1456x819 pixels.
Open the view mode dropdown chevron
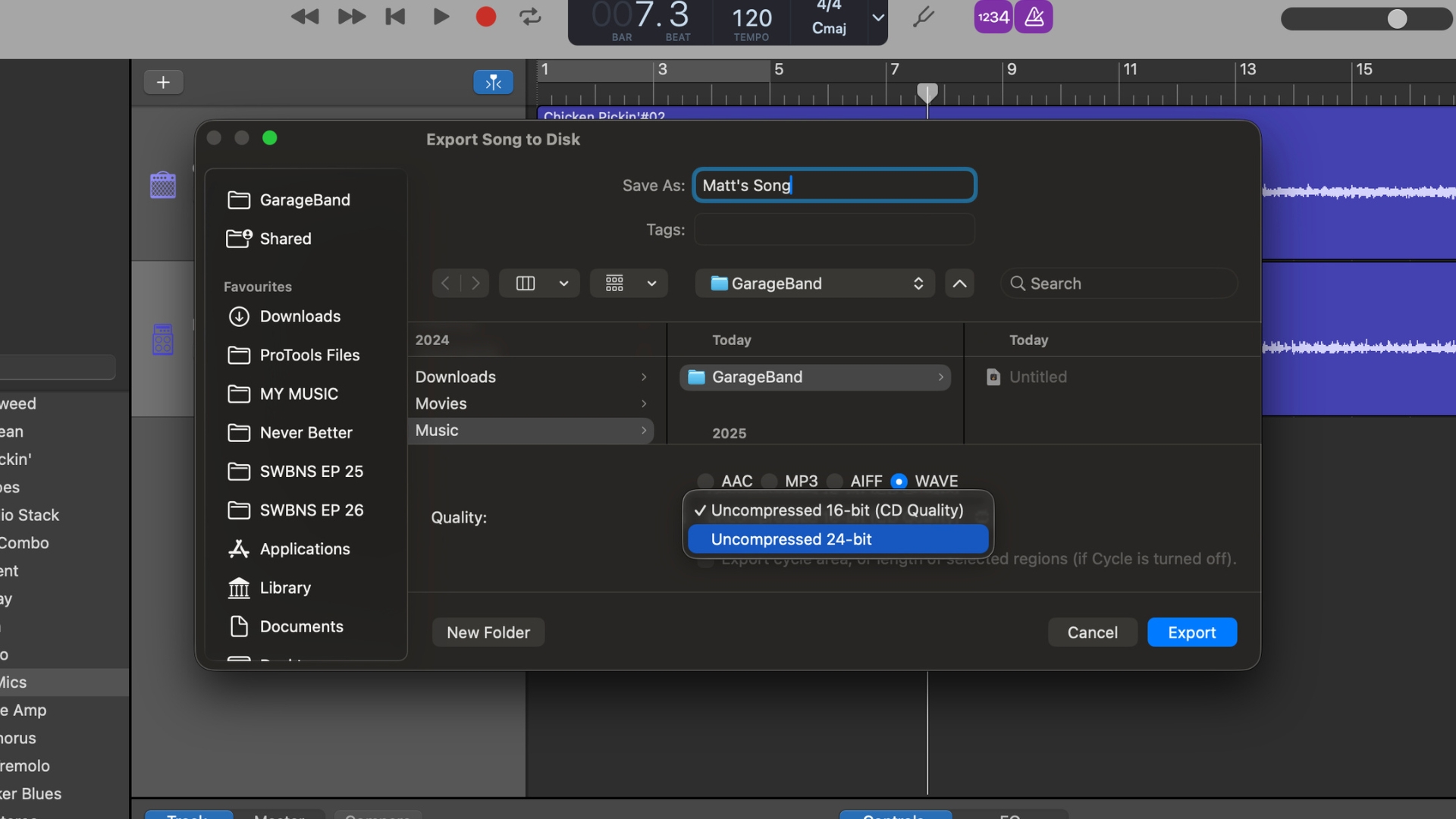563,283
